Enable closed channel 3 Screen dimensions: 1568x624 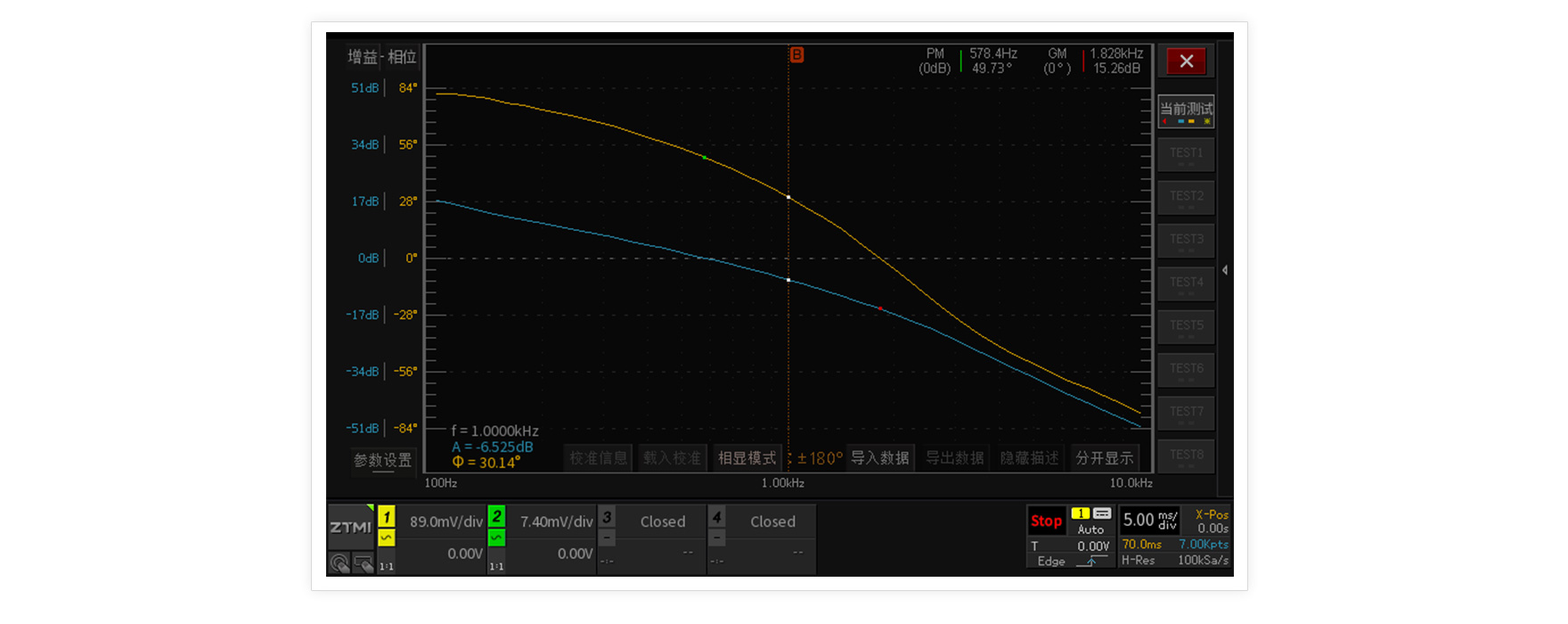(607, 518)
